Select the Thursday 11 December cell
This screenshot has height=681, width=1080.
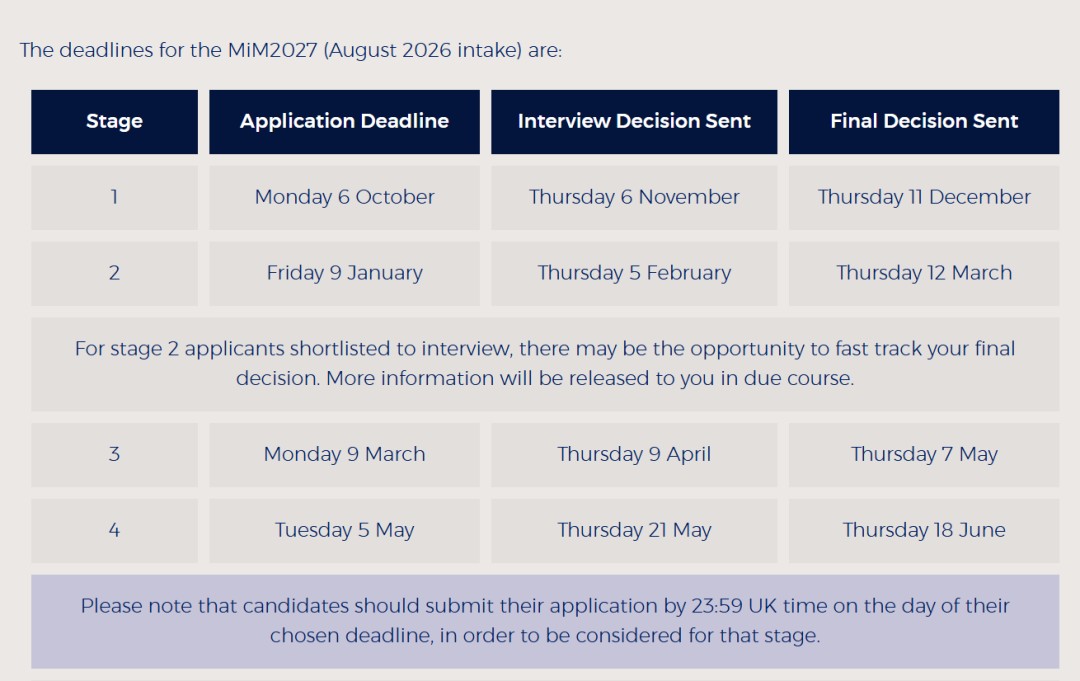(x=924, y=197)
